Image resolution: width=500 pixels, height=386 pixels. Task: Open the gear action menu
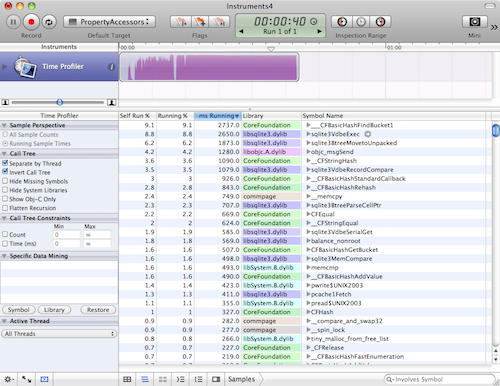(x=8, y=379)
